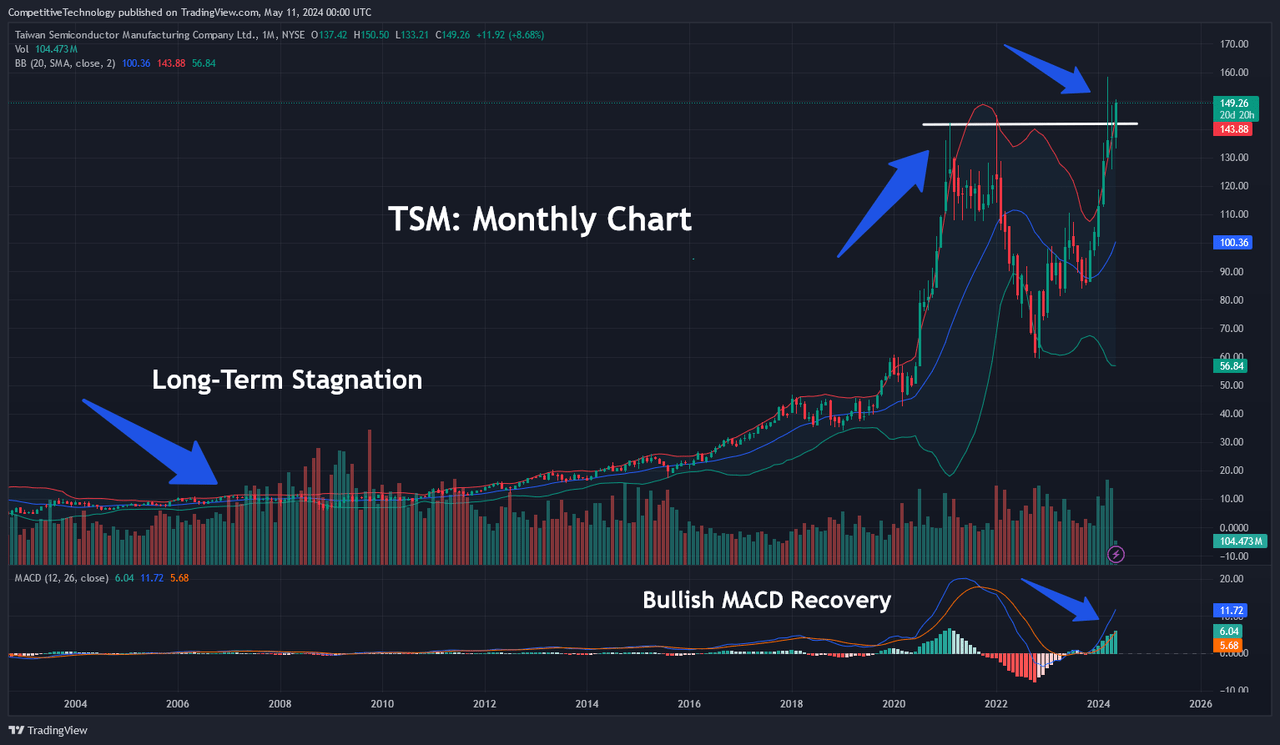
Task: Select the BB (20, SMA, close, 2) legend
Action: (x=66, y=63)
